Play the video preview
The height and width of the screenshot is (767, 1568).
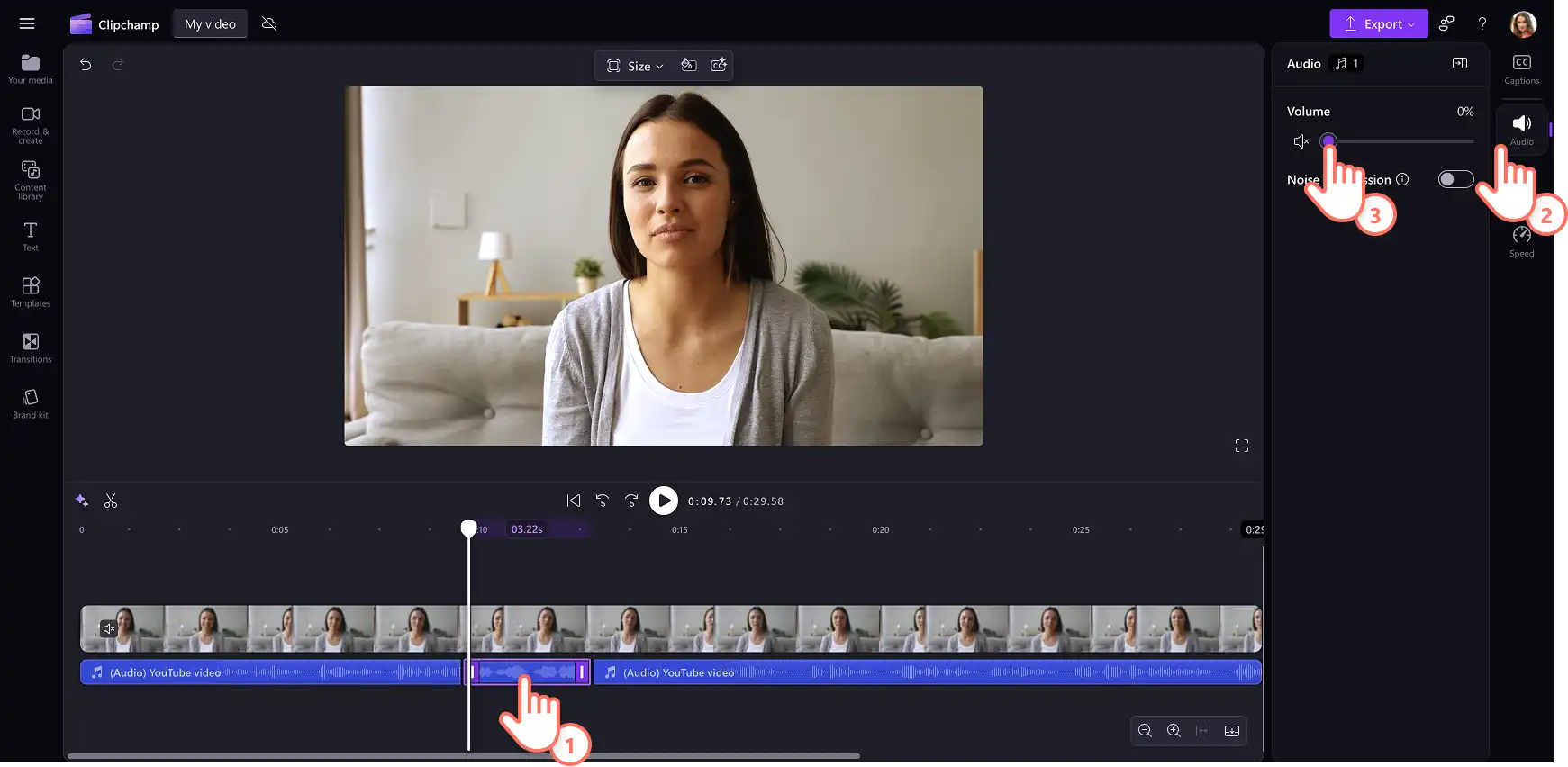[664, 501]
